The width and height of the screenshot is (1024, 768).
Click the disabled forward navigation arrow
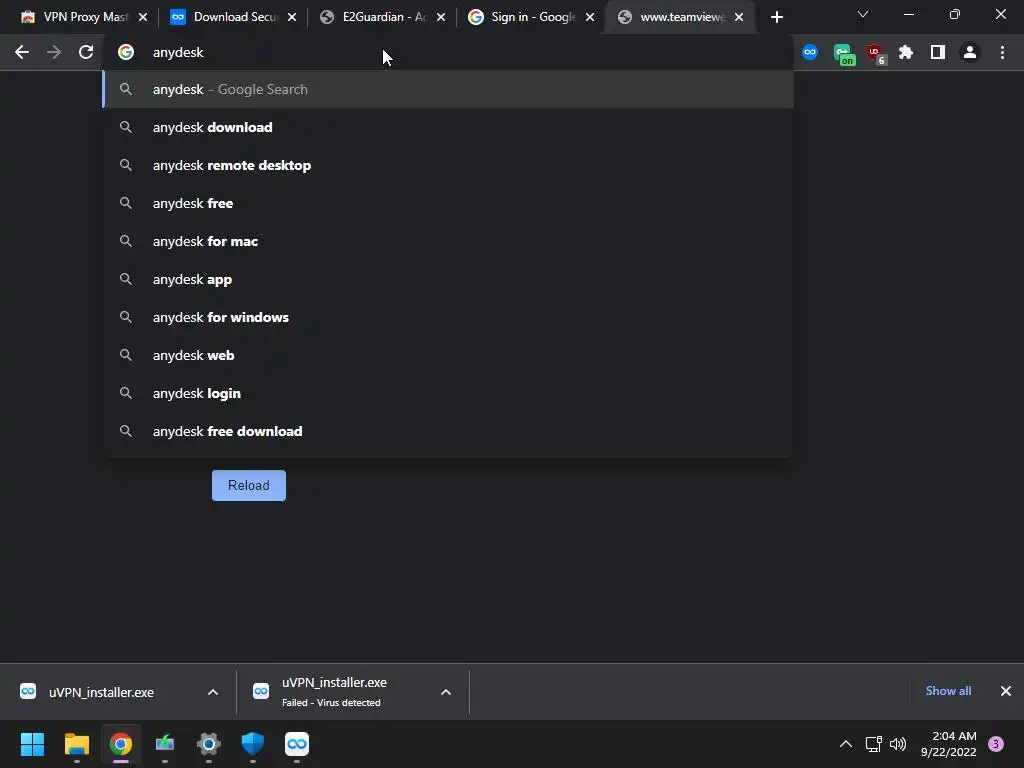[x=54, y=52]
